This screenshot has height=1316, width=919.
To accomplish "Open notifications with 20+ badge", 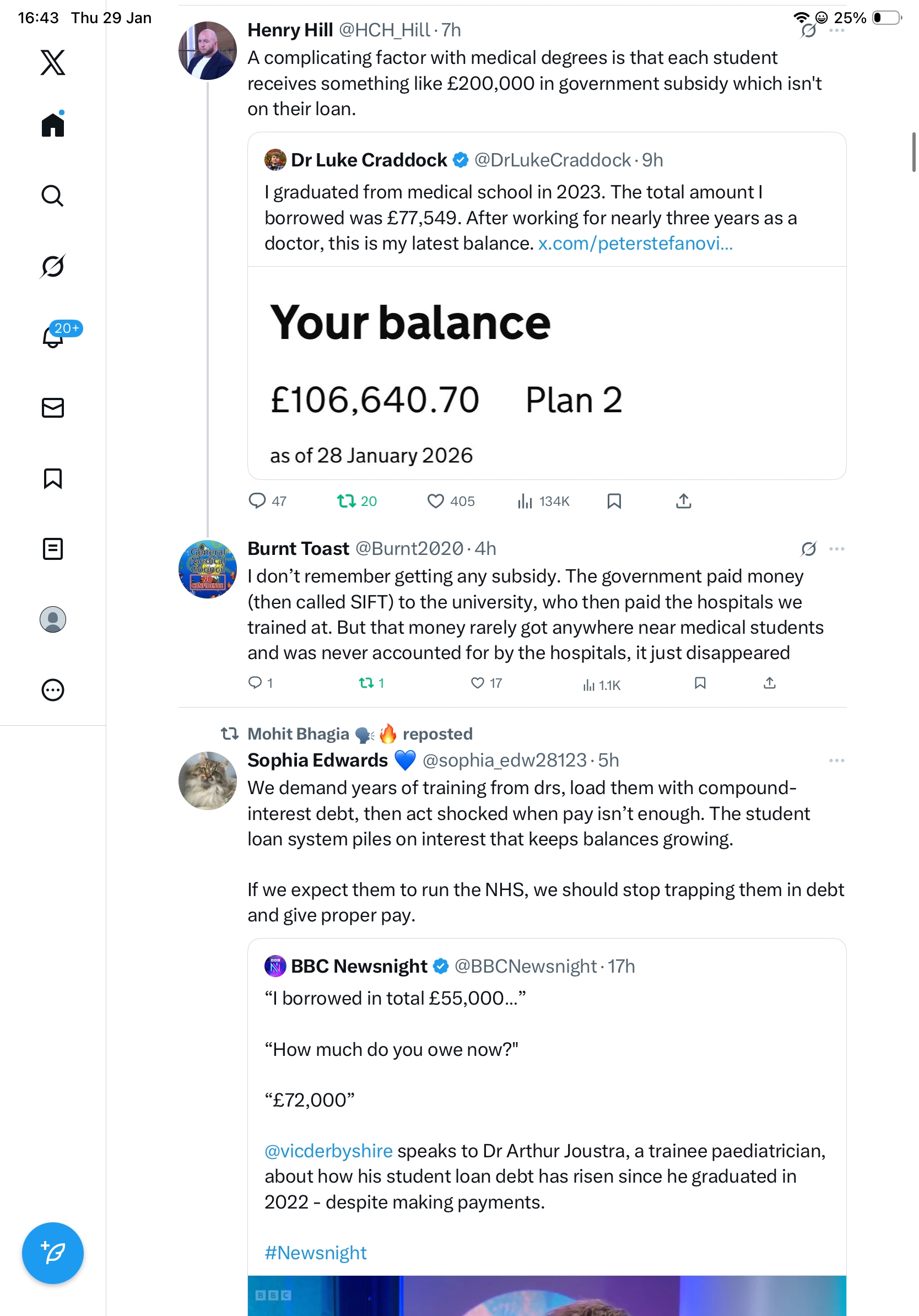I will [x=53, y=337].
